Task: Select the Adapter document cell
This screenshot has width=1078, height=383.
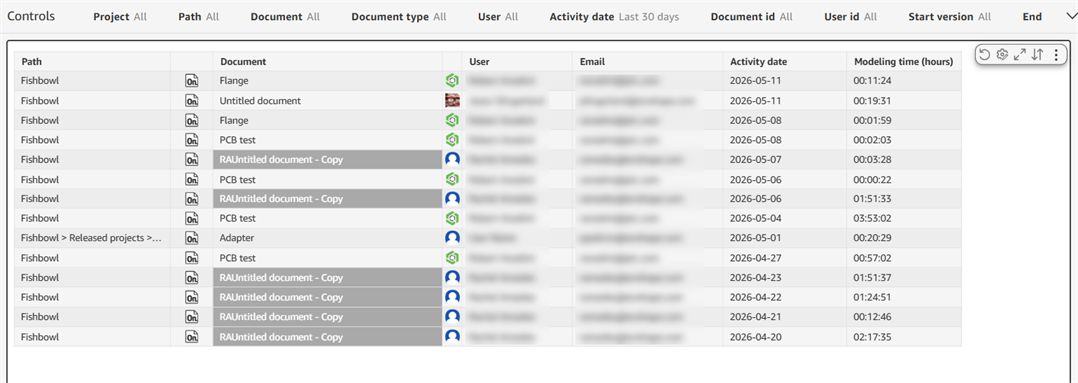Action: coord(327,238)
